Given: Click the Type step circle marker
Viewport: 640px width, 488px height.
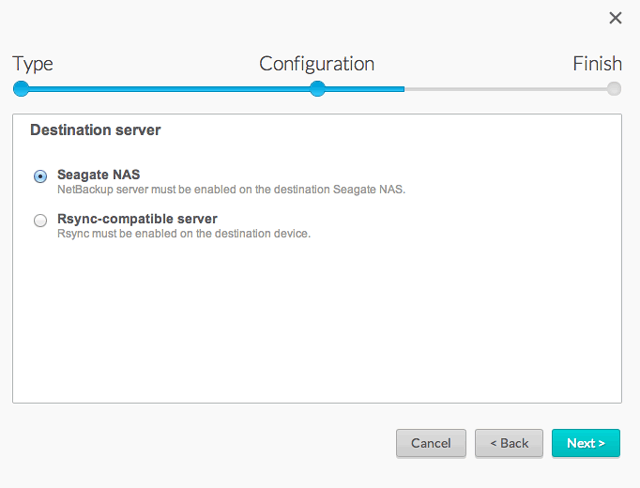Looking at the screenshot, I should pos(20,89).
